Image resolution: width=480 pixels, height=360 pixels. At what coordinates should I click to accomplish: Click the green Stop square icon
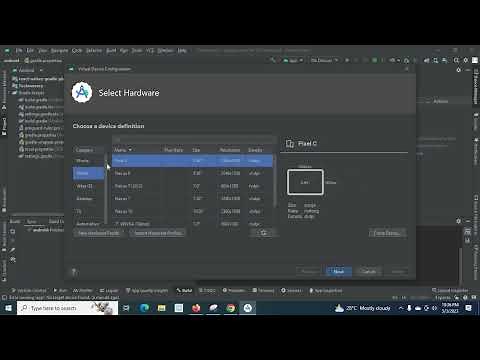click(x=375, y=60)
